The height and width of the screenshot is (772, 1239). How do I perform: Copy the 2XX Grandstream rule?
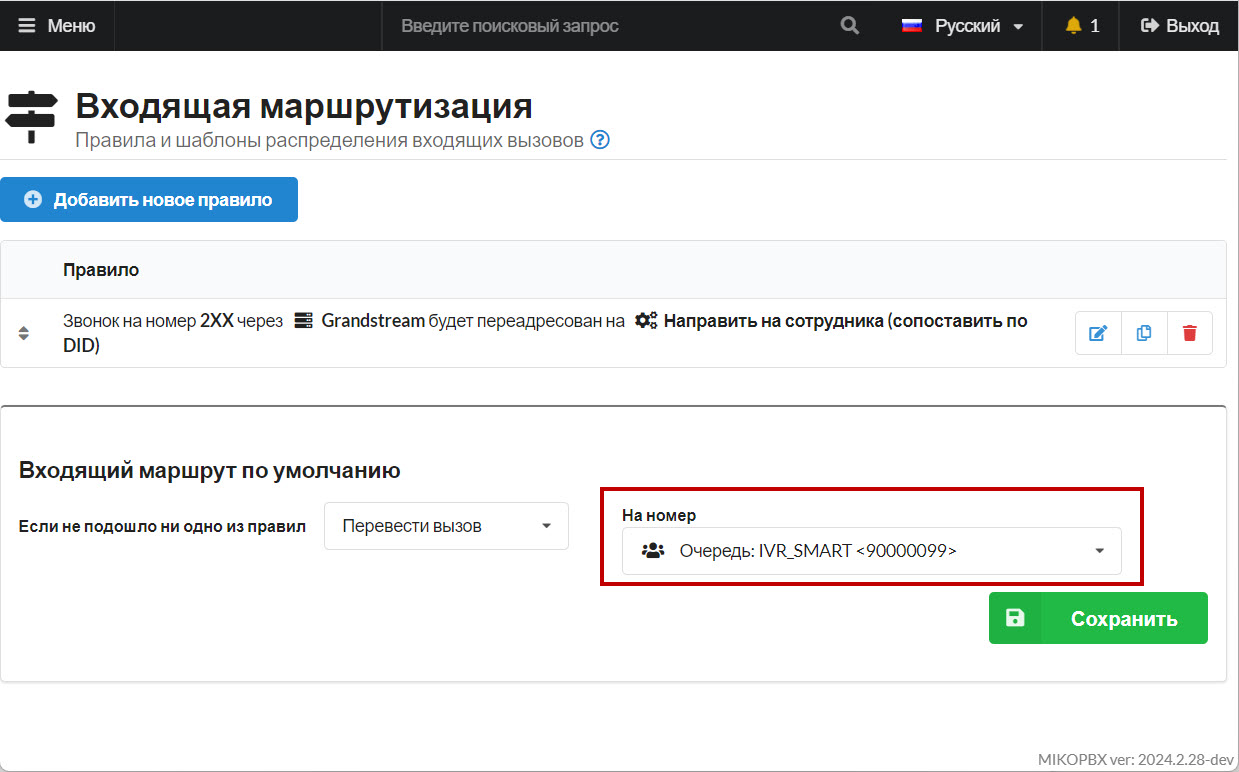[x=1144, y=333]
